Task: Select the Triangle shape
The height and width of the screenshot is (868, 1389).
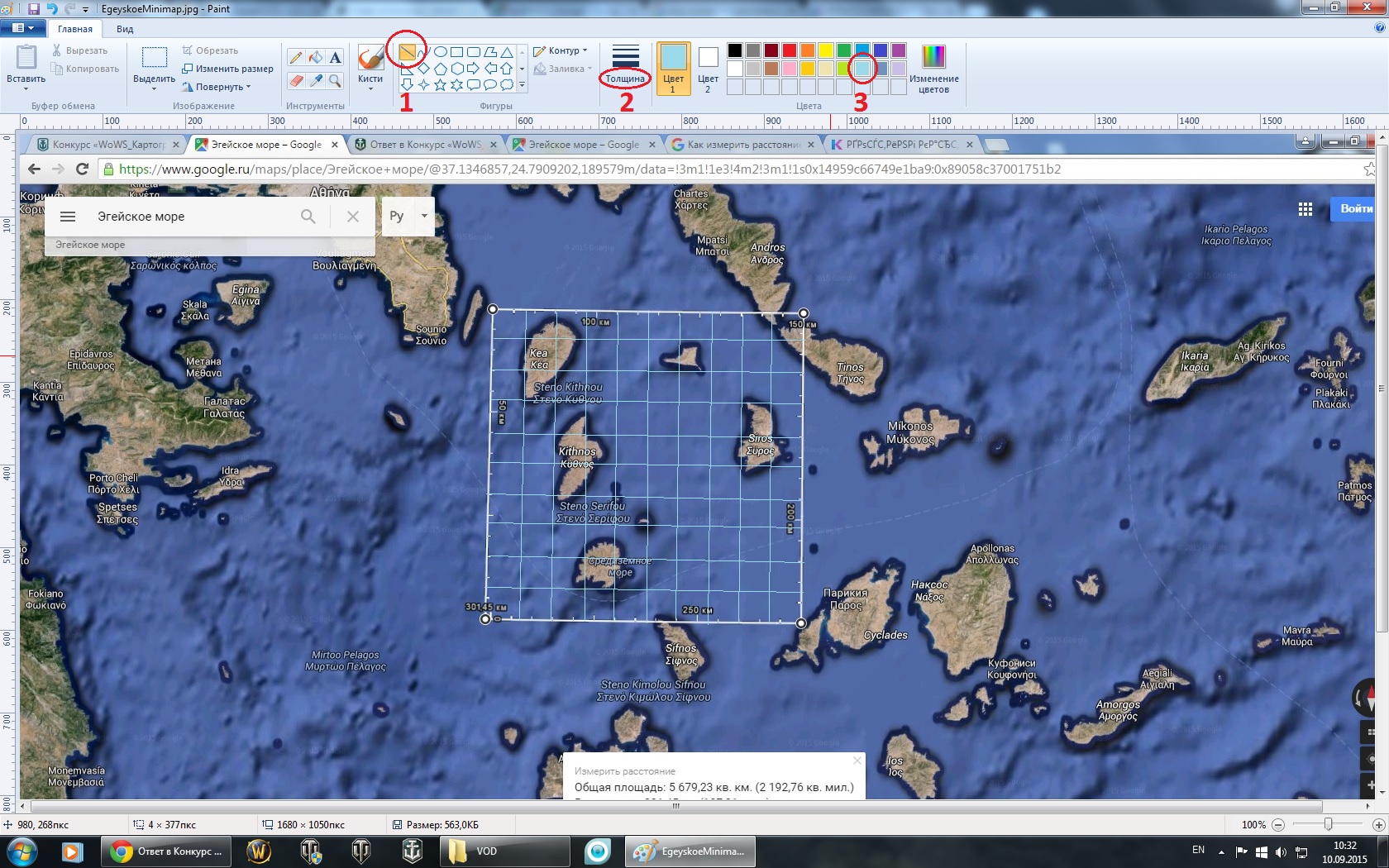Action: coord(507,52)
